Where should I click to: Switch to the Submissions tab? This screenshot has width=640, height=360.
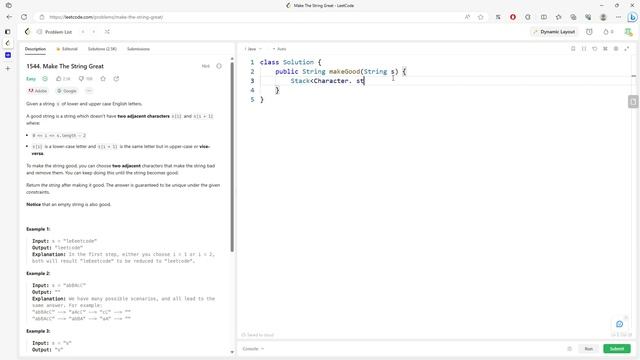click(138, 49)
